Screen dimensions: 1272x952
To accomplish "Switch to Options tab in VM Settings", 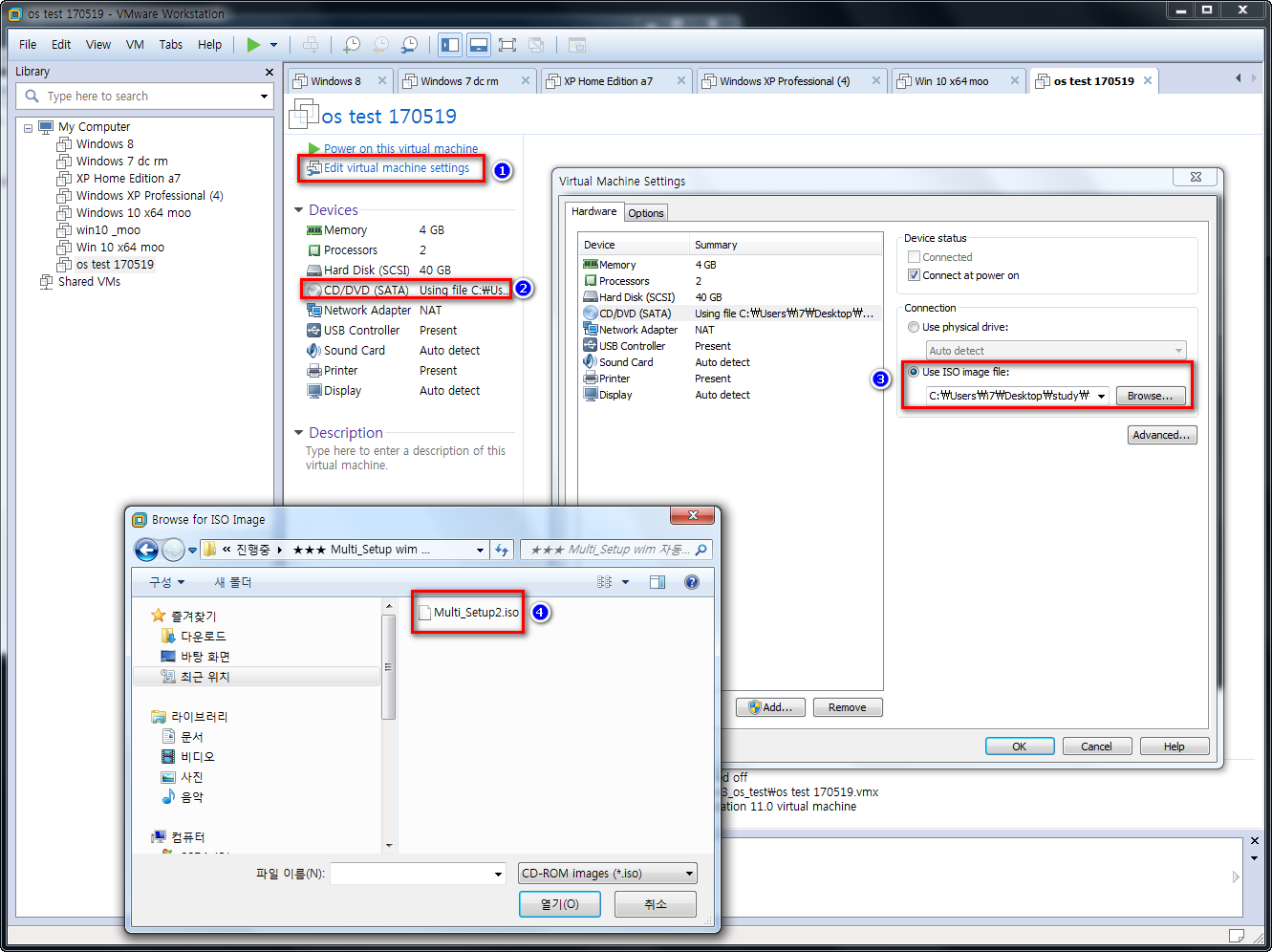I will (646, 213).
